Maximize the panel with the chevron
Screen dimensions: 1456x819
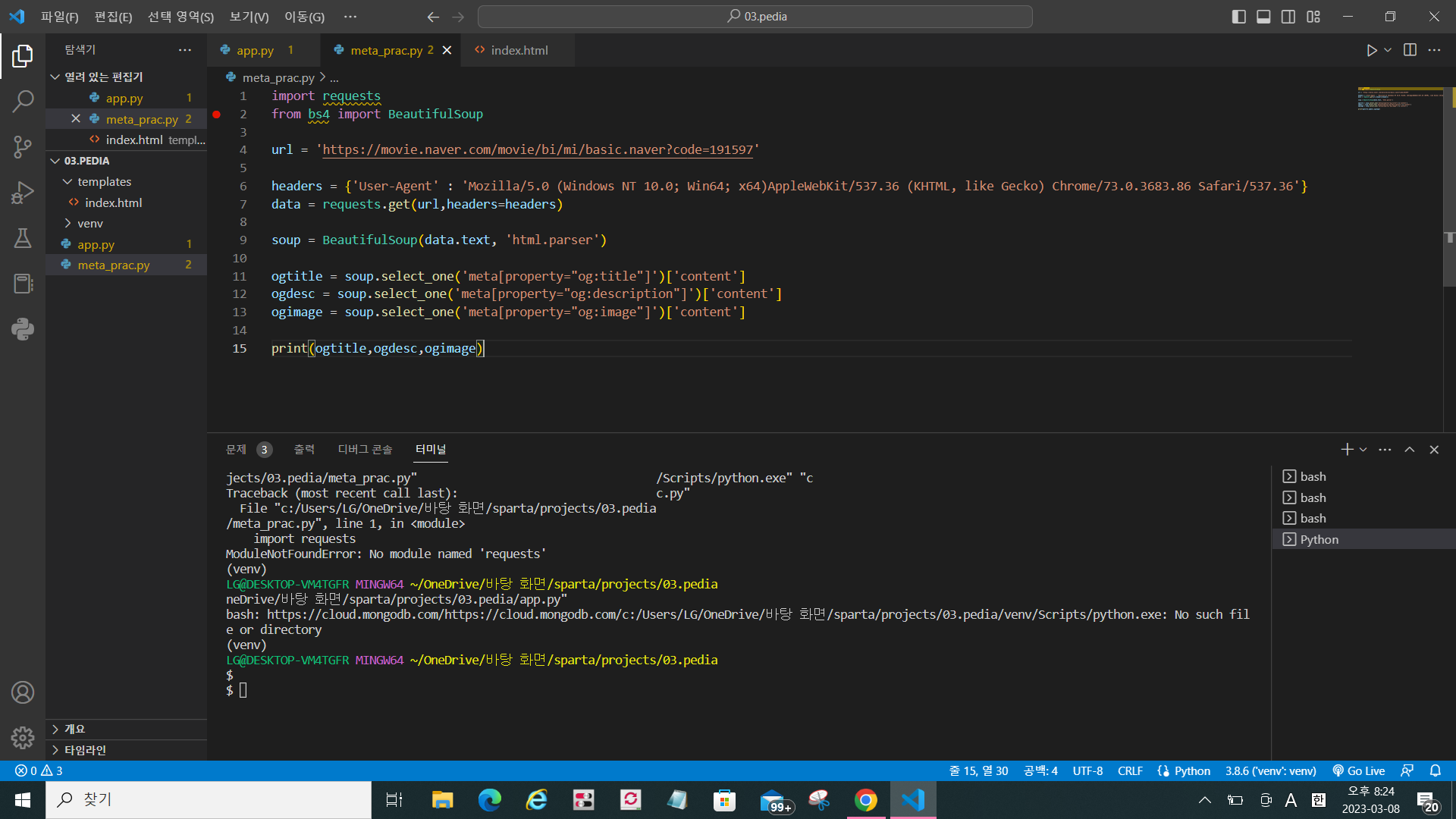point(1410,450)
